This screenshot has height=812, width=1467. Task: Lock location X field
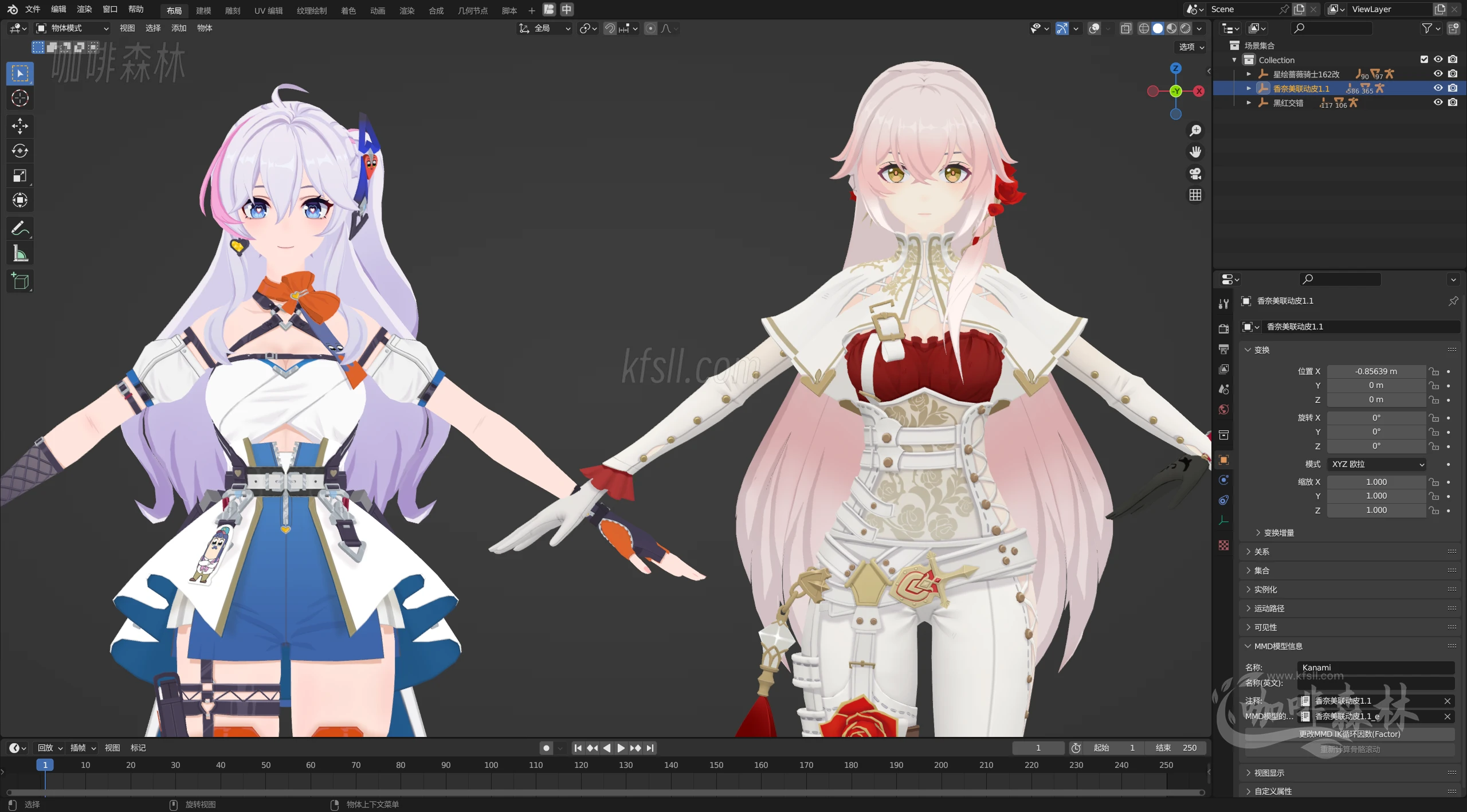[x=1434, y=371]
